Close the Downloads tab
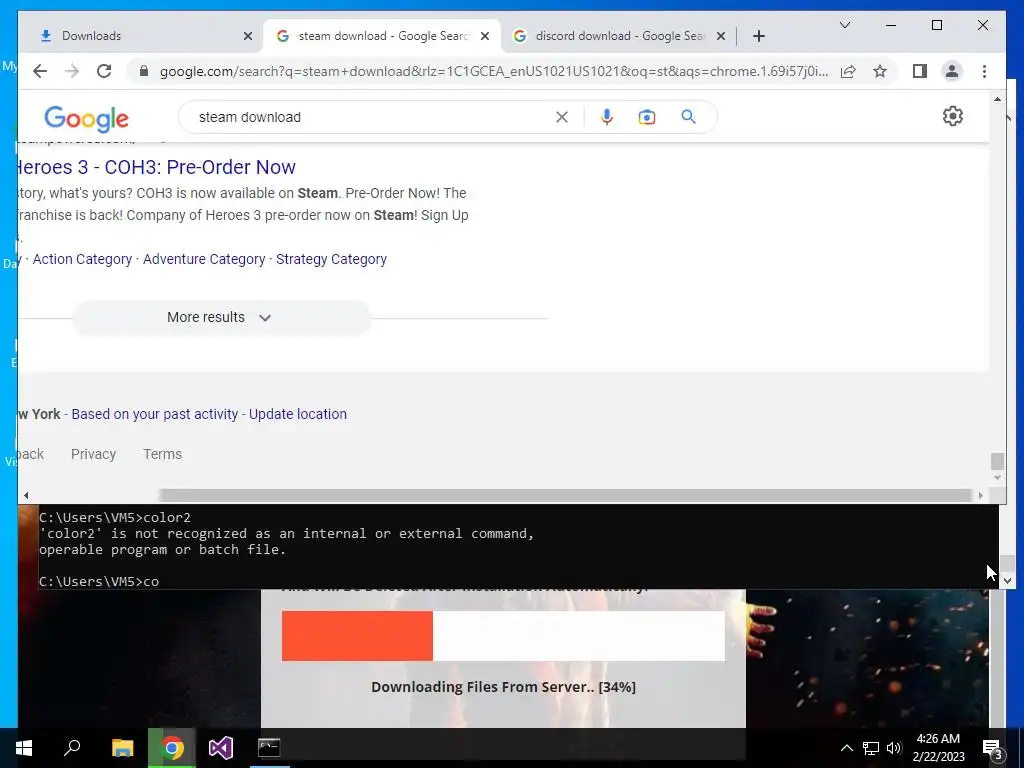1024x768 pixels. [x=248, y=36]
